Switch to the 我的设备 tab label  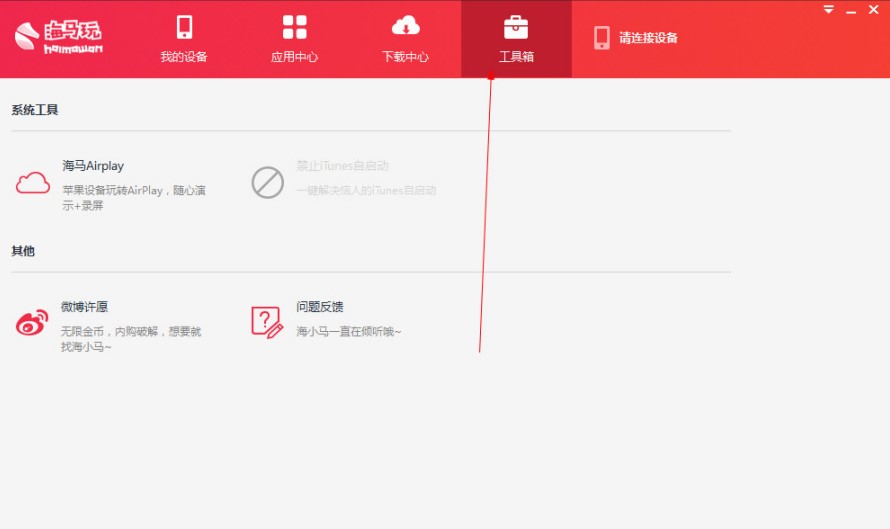[184, 57]
